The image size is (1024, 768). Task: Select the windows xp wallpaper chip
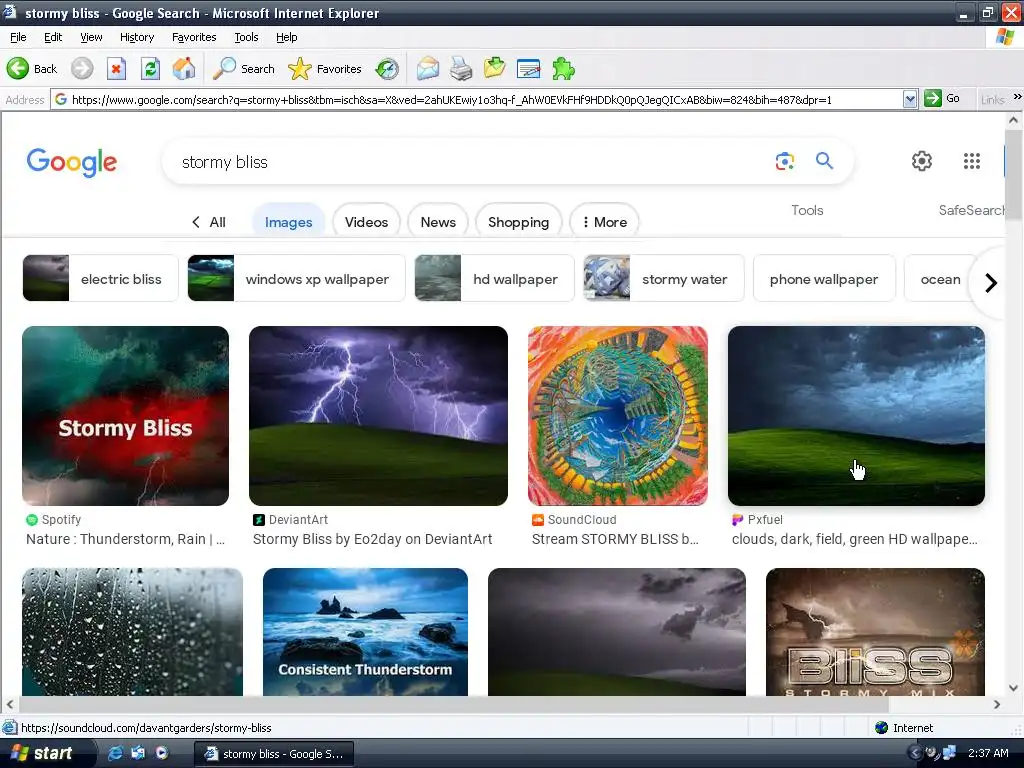(x=296, y=279)
